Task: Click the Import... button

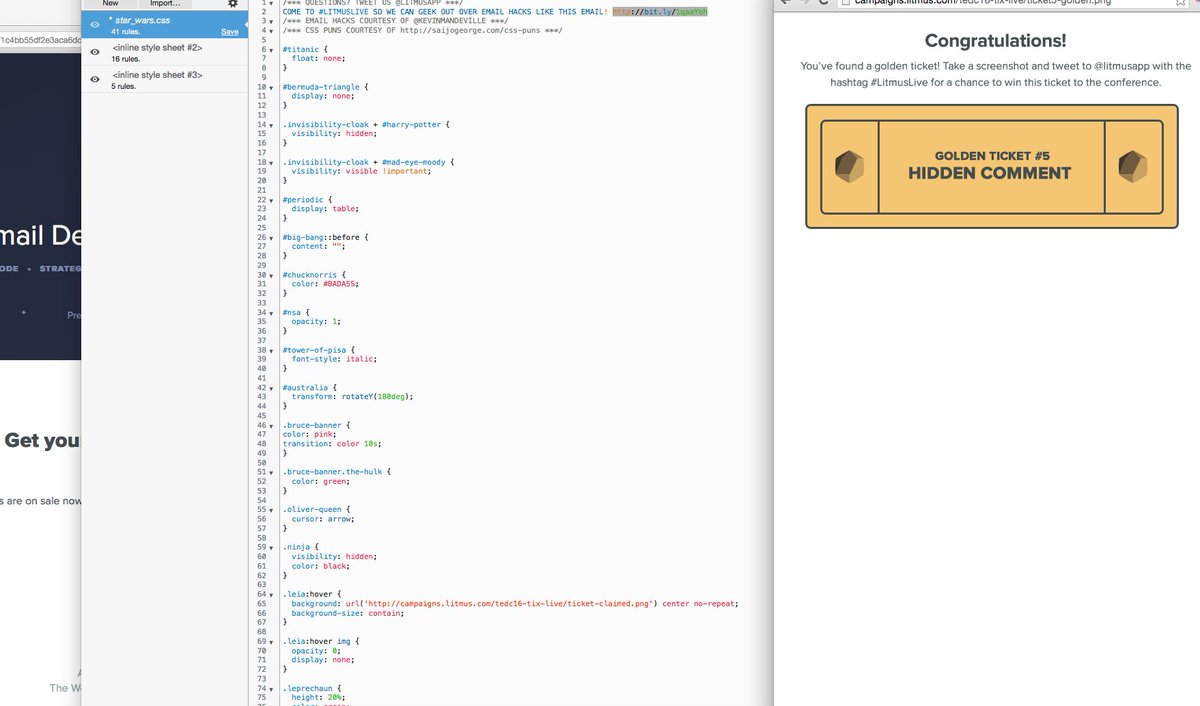Action: pyautogui.click(x=165, y=4)
